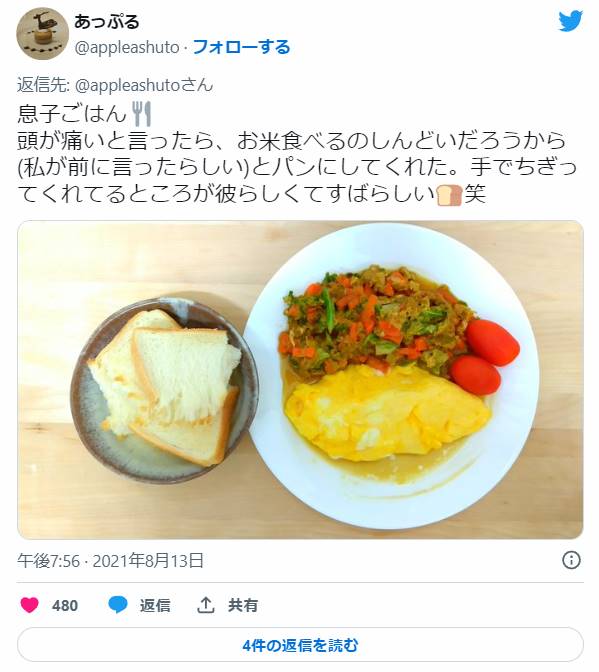Click the 返信先 @appleashuto mention
Viewport: 599px width, 672px height.
pos(144,85)
